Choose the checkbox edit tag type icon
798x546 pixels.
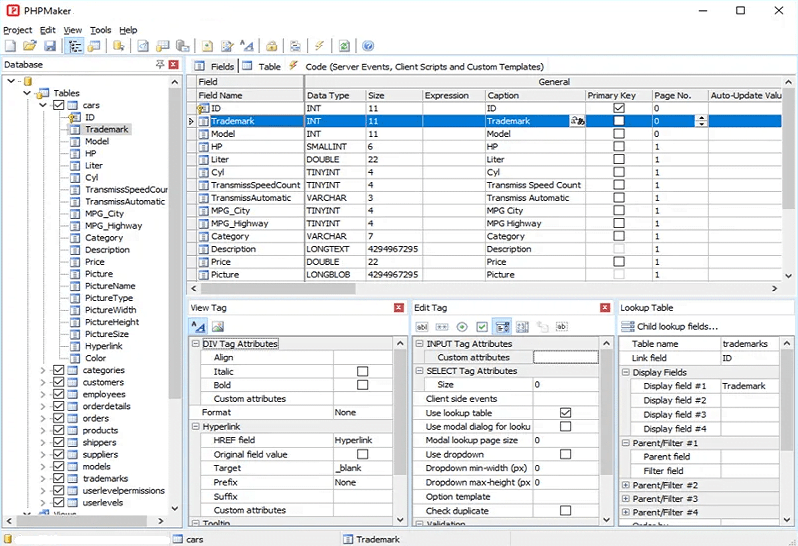coord(482,326)
